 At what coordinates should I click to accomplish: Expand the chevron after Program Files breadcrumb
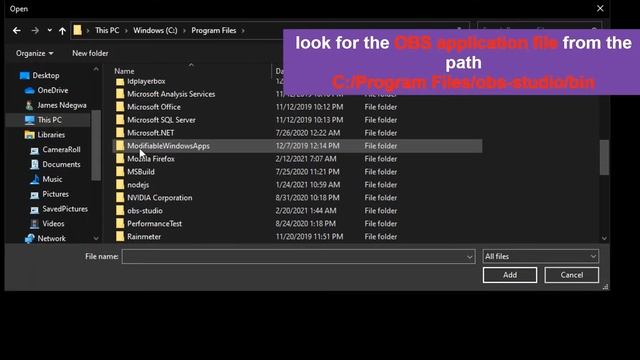243,31
